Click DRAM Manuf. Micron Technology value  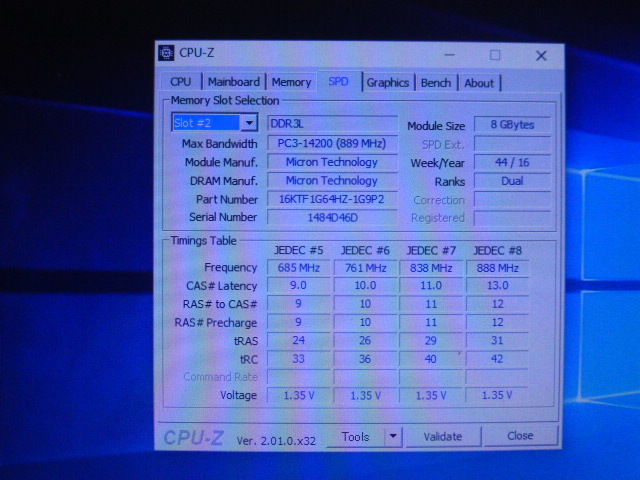click(332, 180)
